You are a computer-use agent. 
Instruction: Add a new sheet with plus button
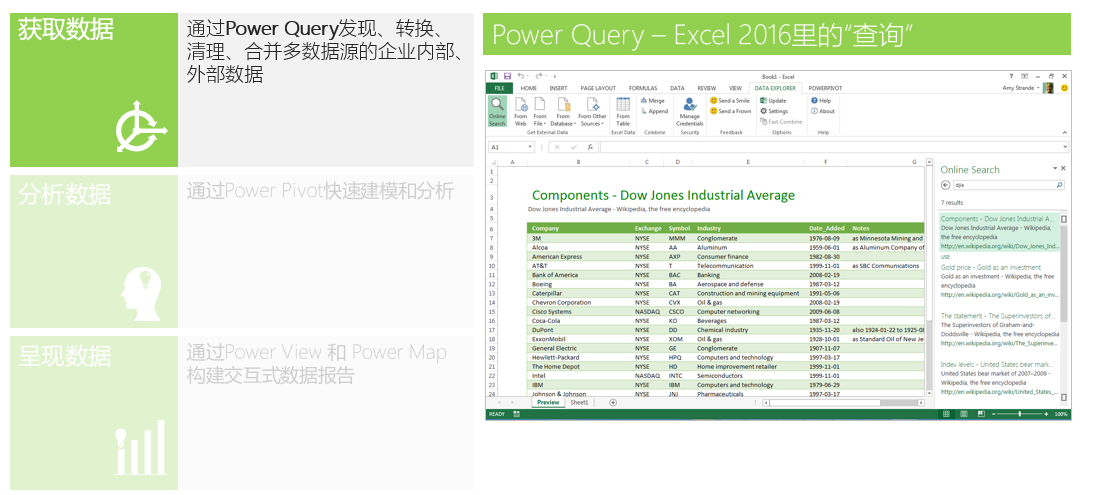[613, 403]
